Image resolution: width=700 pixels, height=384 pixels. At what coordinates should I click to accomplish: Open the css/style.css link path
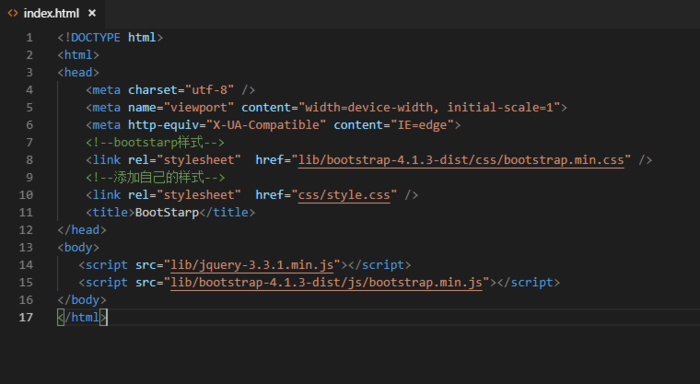[344, 195]
